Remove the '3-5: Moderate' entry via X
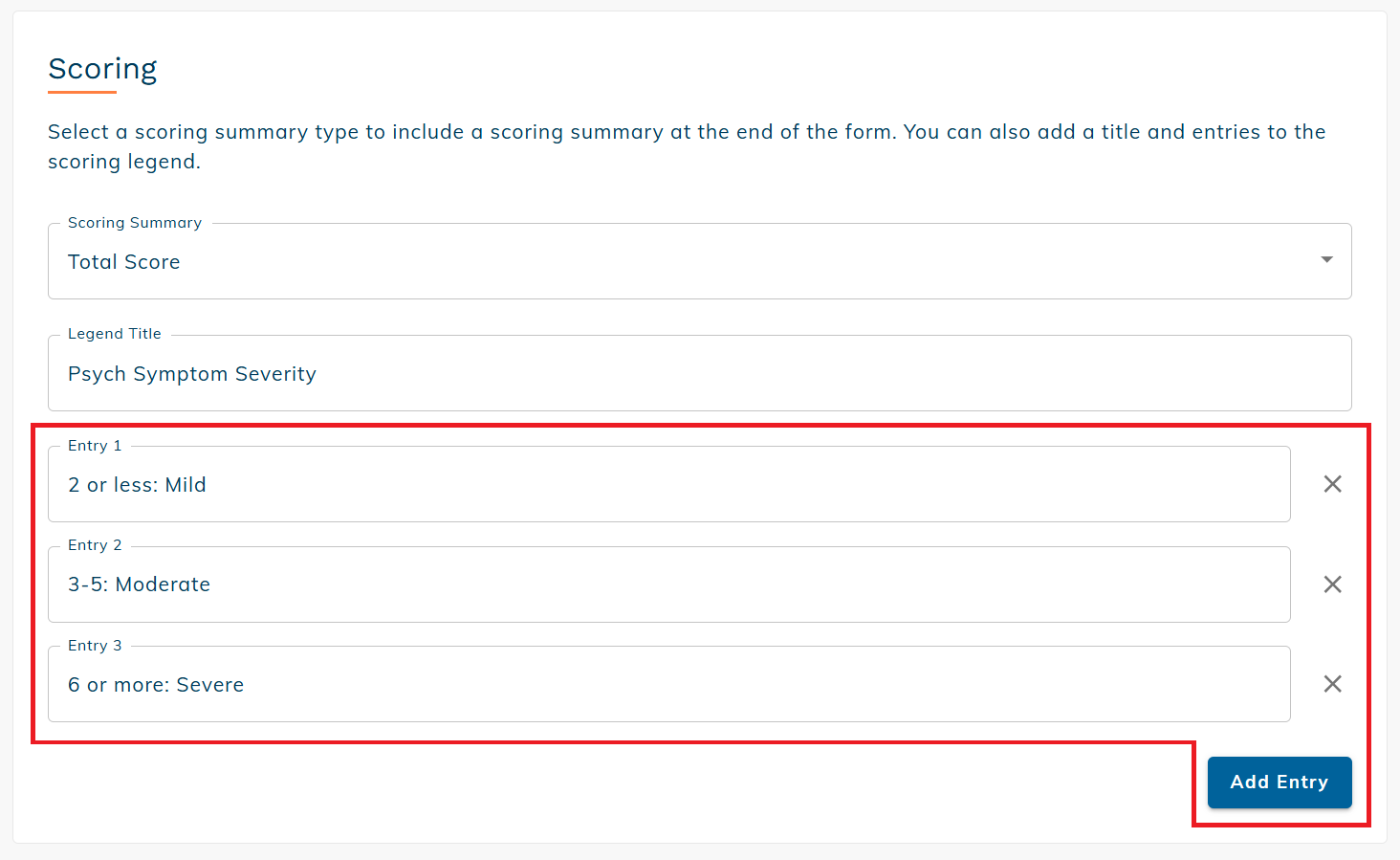 [x=1332, y=584]
